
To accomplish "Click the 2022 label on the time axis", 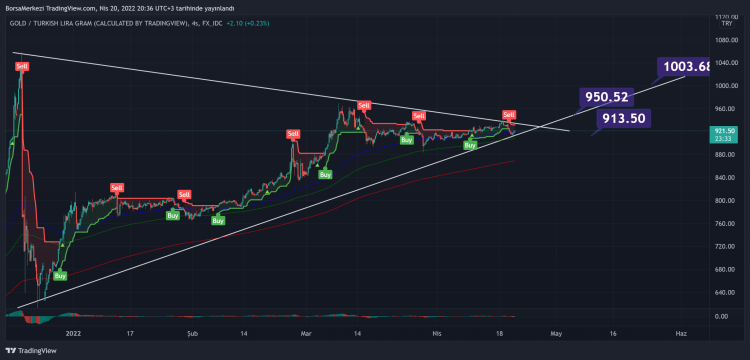I will coord(73,333).
